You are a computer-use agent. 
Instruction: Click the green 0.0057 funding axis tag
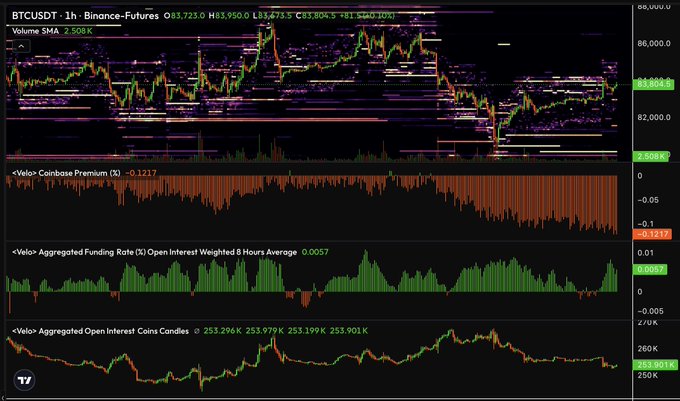[x=650, y=270]
